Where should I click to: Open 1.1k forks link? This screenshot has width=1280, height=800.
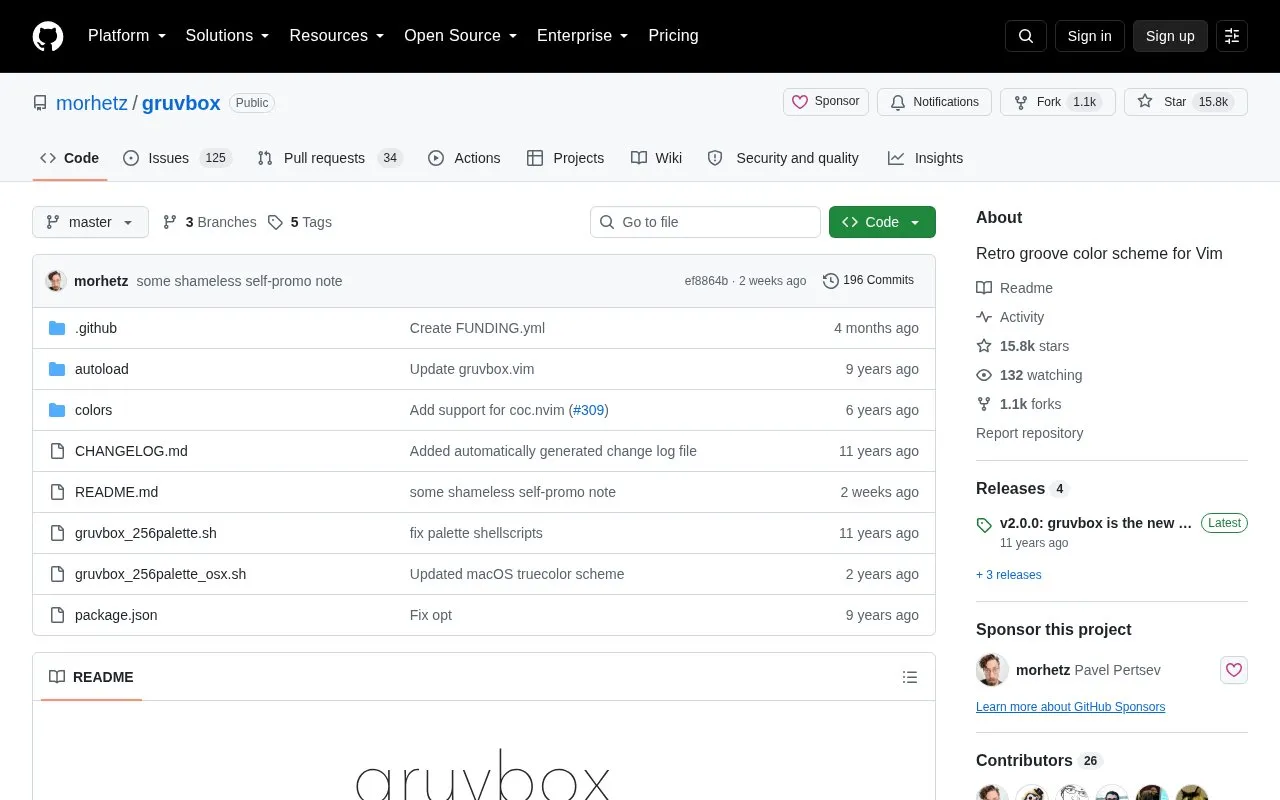(1019, 404)
